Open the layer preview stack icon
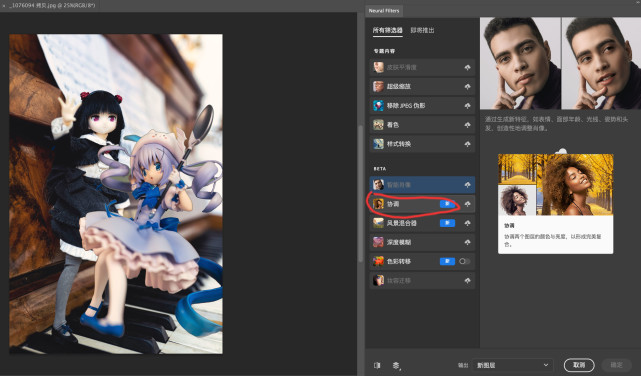 pyautogui.click(x=396, y=365)
